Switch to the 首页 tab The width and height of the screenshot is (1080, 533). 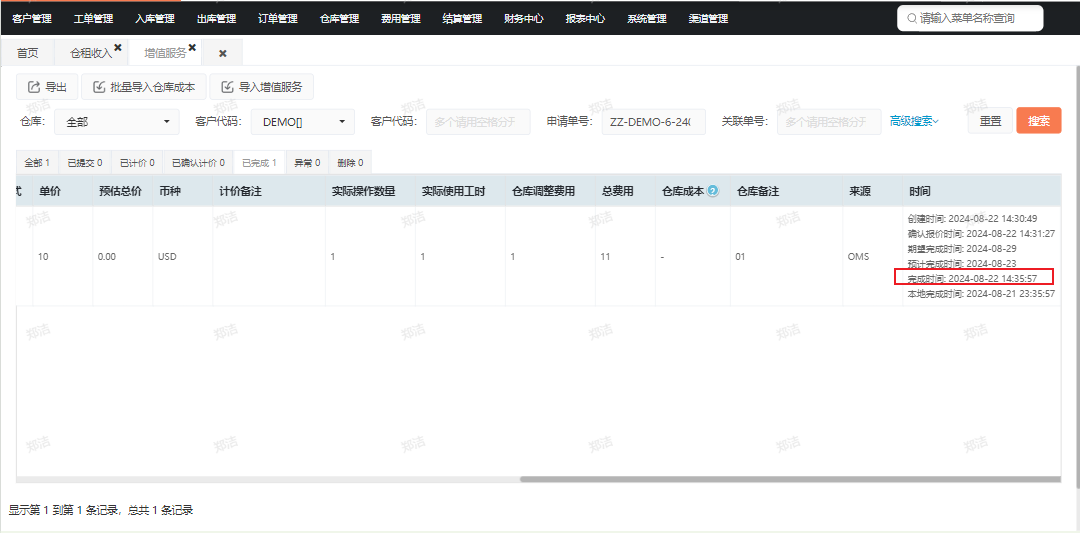28,53
